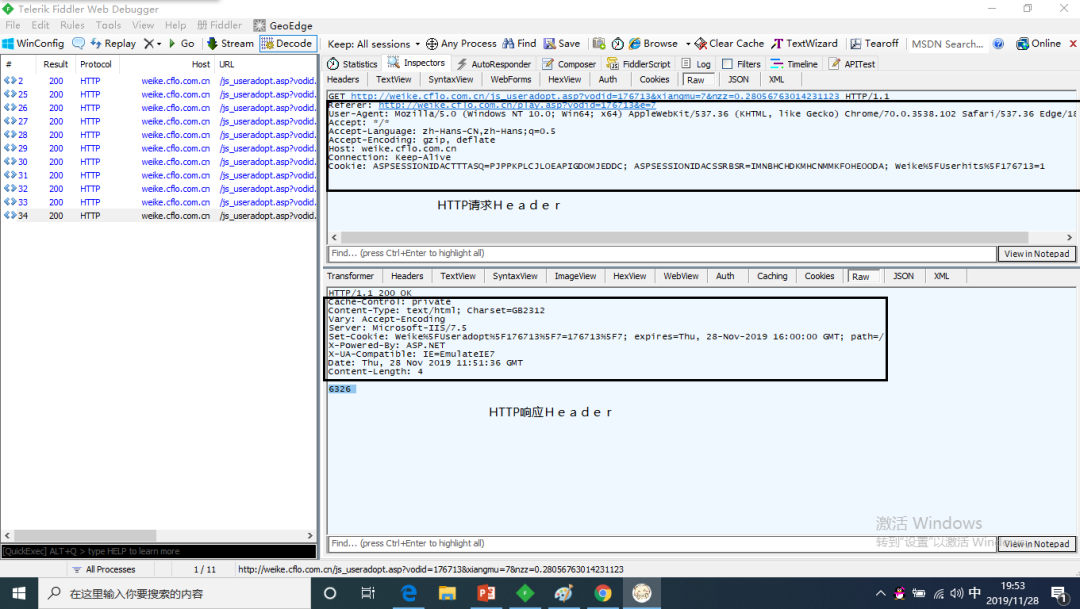Viewport: 1080px width, 609px height.
Task: Clear Cache from the toolbar
Action: point(729,43)
